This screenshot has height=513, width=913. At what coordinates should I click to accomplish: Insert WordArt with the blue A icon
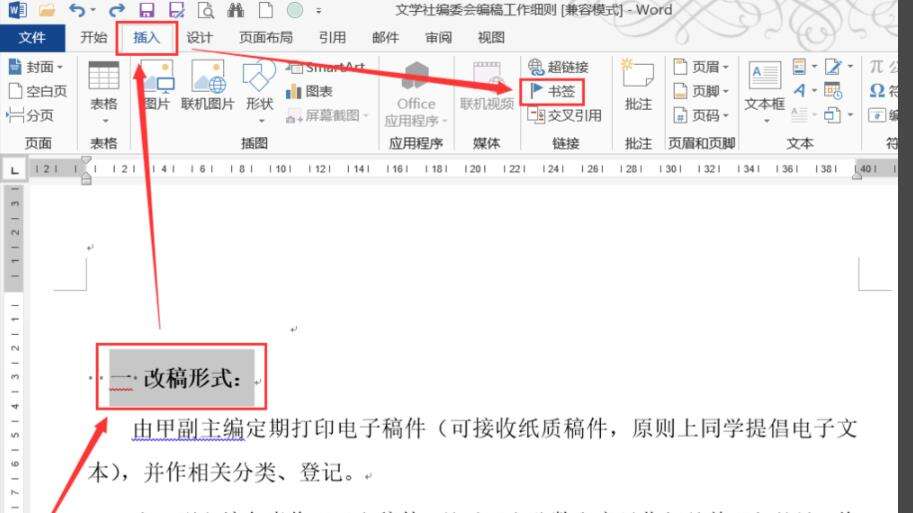tap(799, 91)
